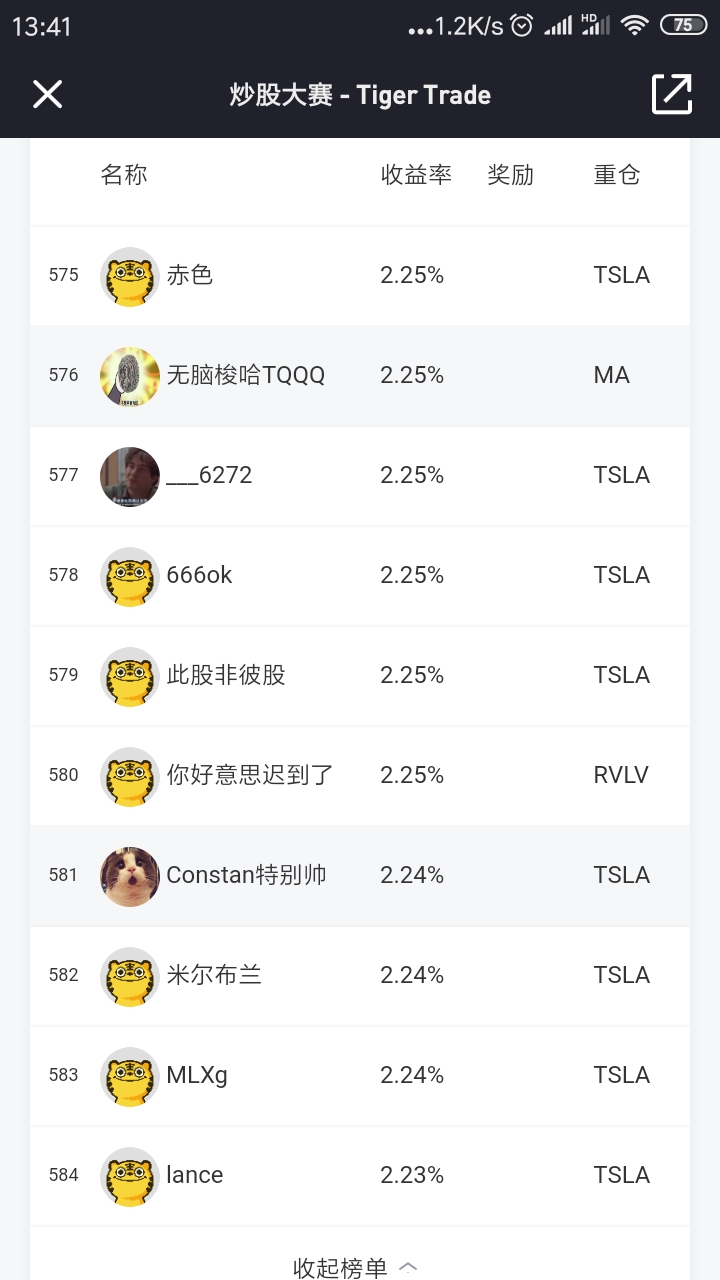Tap the tiger avatar of 666ok
720x1280 pixels.
[130, 576]
